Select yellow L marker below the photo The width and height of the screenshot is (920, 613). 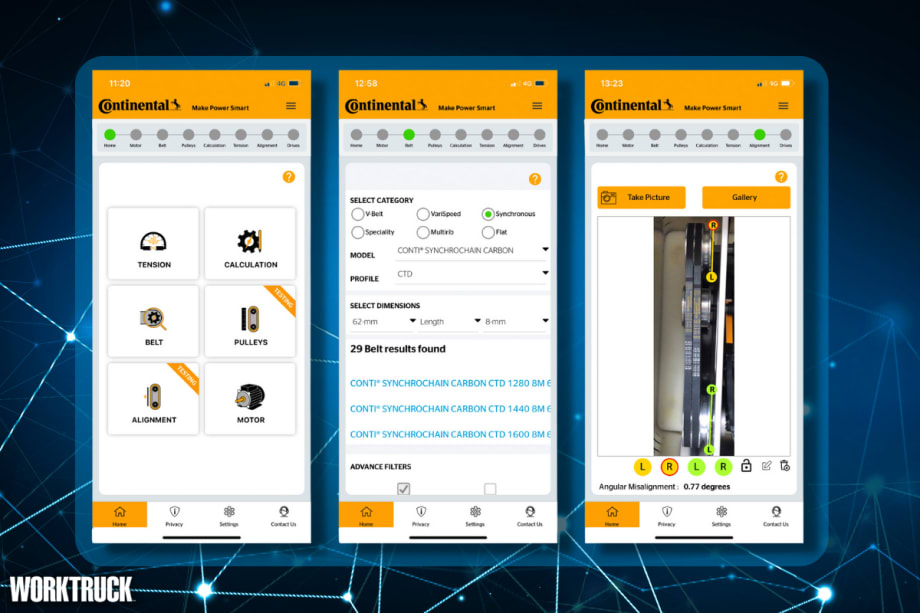tap(642, 467)
